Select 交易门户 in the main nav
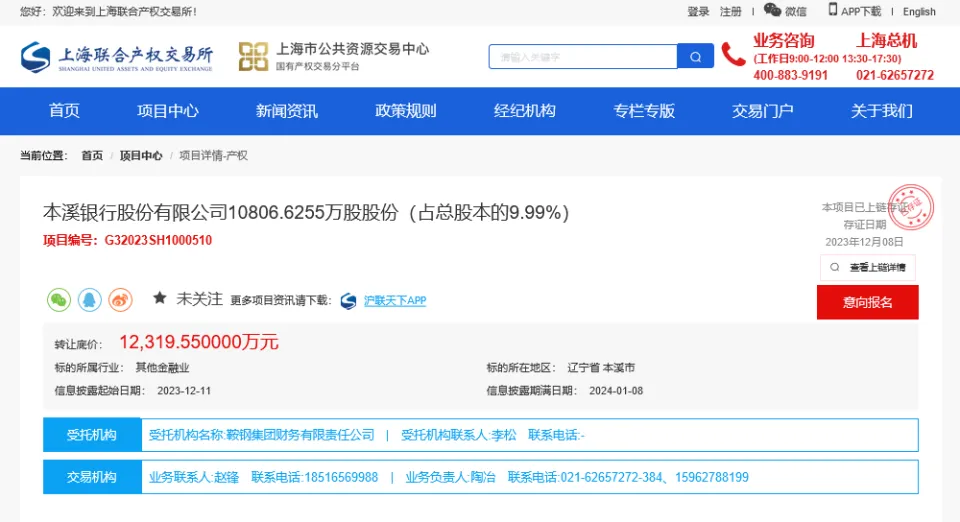This screenshot has height=522, width=960. [763, 111]
